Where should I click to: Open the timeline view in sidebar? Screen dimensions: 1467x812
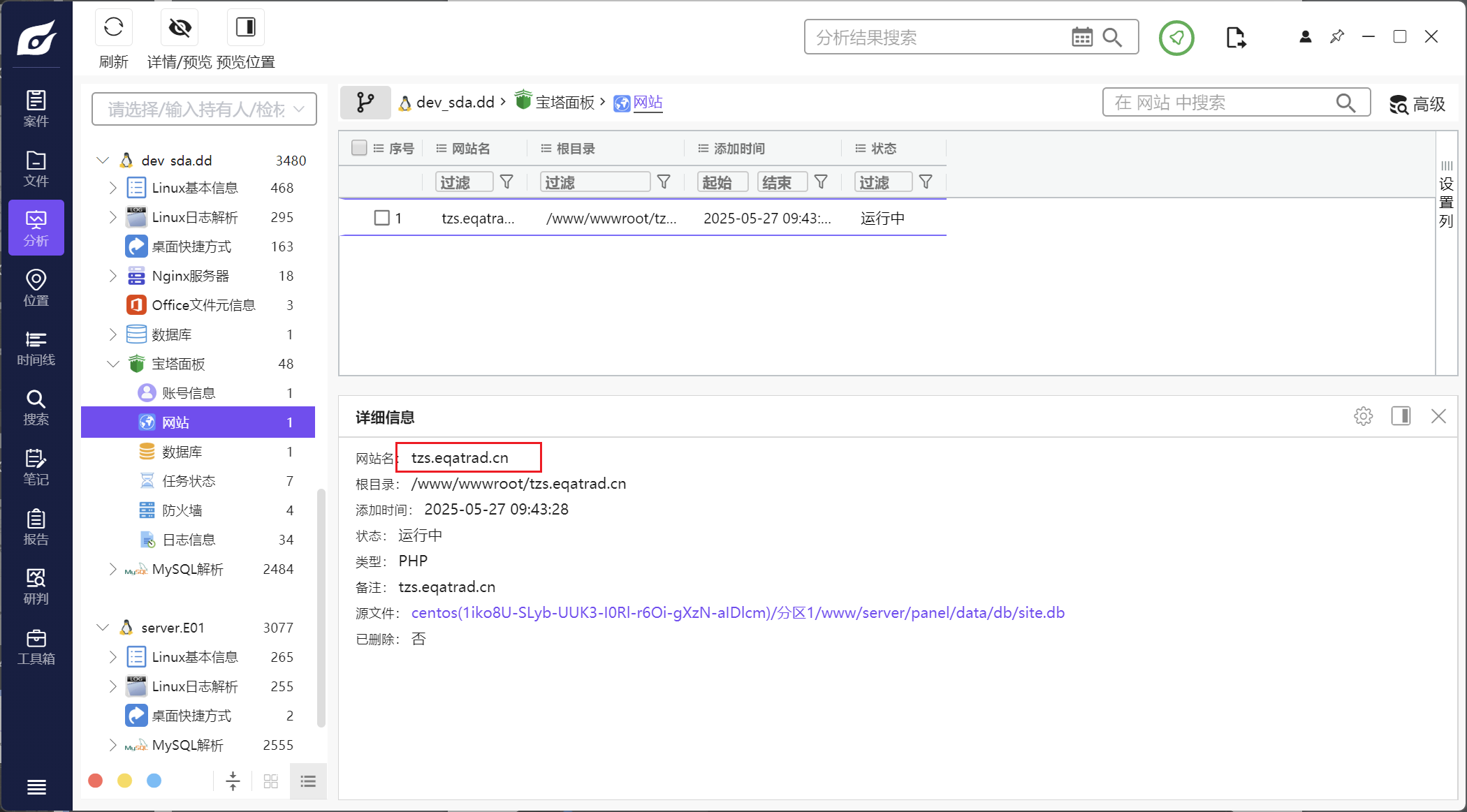[x=36, y=348]
